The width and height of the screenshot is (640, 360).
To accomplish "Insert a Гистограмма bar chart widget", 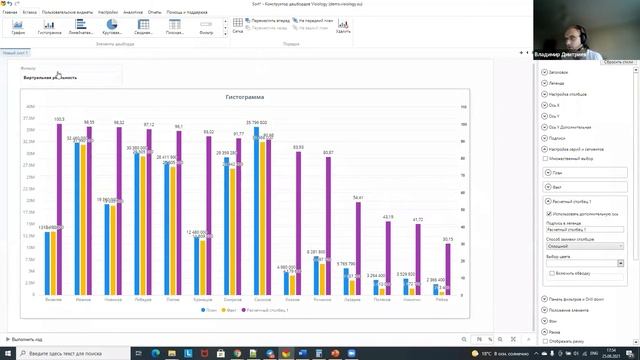I will 49,27.
